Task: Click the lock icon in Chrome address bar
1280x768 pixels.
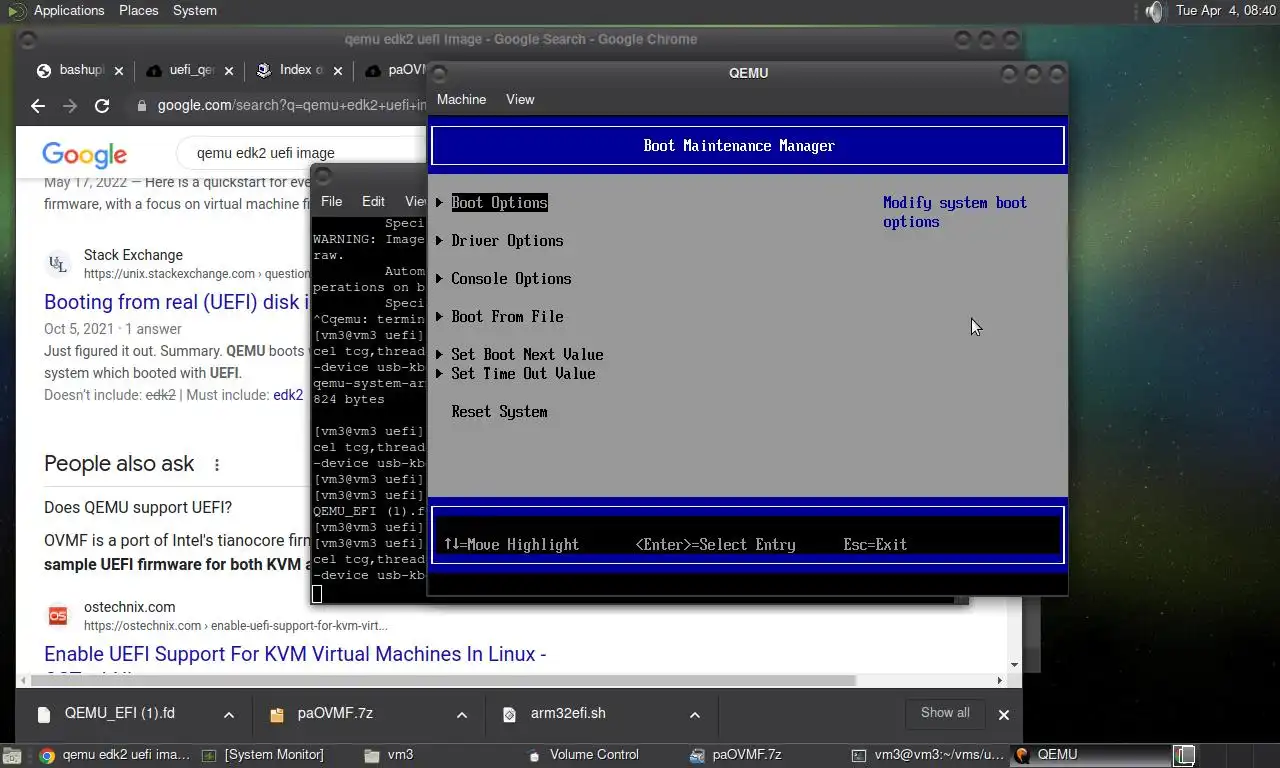Action: click(142, 105)
